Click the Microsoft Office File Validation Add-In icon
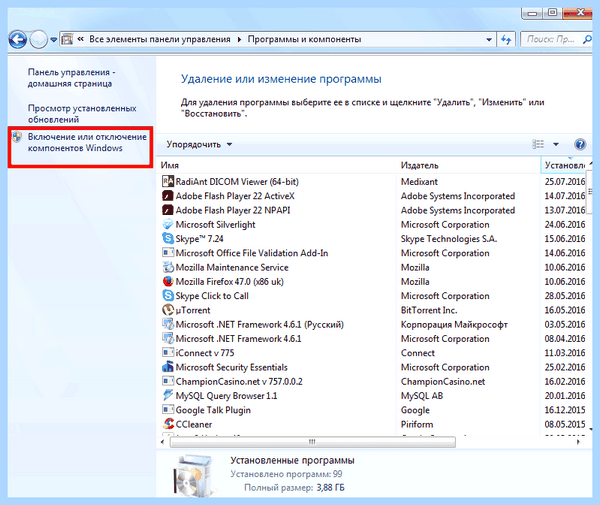This screenshot has height=505, width=600. (x=168, y=253)
